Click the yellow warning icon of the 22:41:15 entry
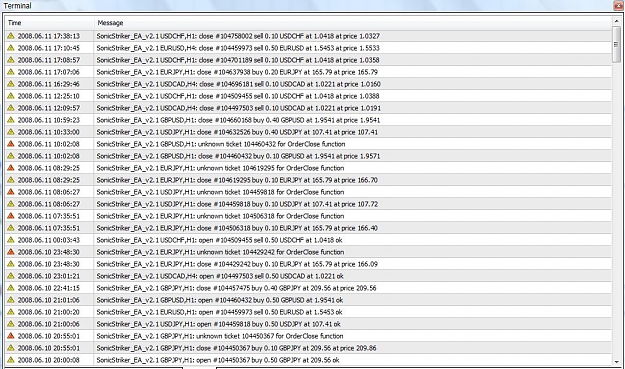Image resolution: width=625 pixels, height=369 pixels. tap(11, 288)
